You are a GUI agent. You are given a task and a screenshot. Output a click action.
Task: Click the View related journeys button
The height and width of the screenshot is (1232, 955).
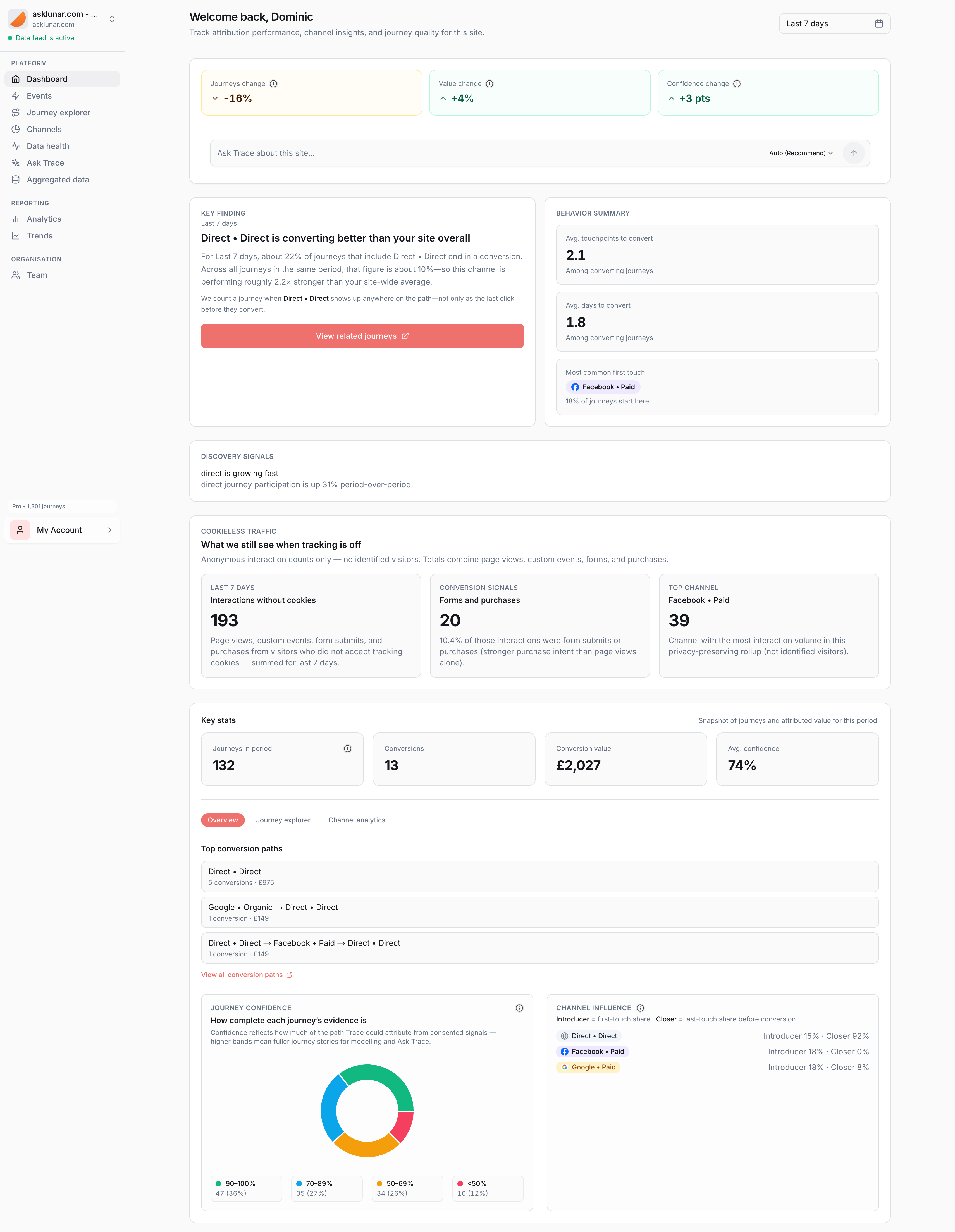point(362,336)
